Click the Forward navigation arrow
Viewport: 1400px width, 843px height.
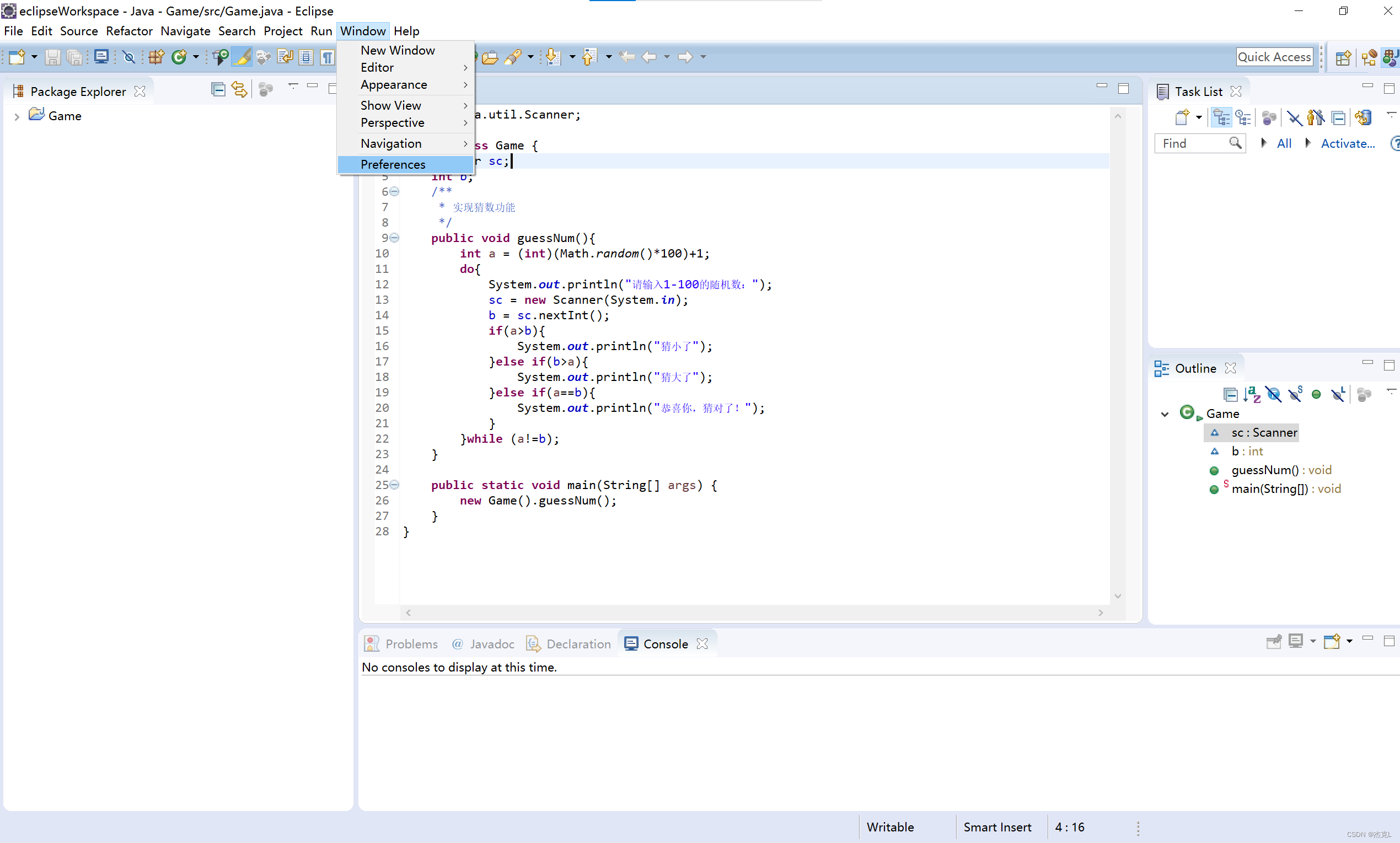point(685,57)
